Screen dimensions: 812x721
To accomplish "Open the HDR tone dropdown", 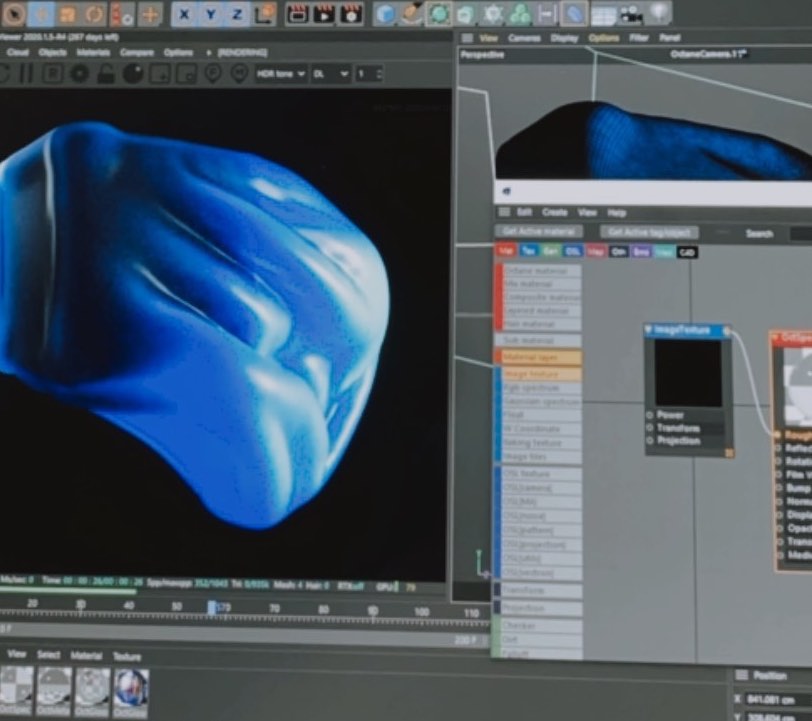I will pyautogui.click(x=281, y=74).
